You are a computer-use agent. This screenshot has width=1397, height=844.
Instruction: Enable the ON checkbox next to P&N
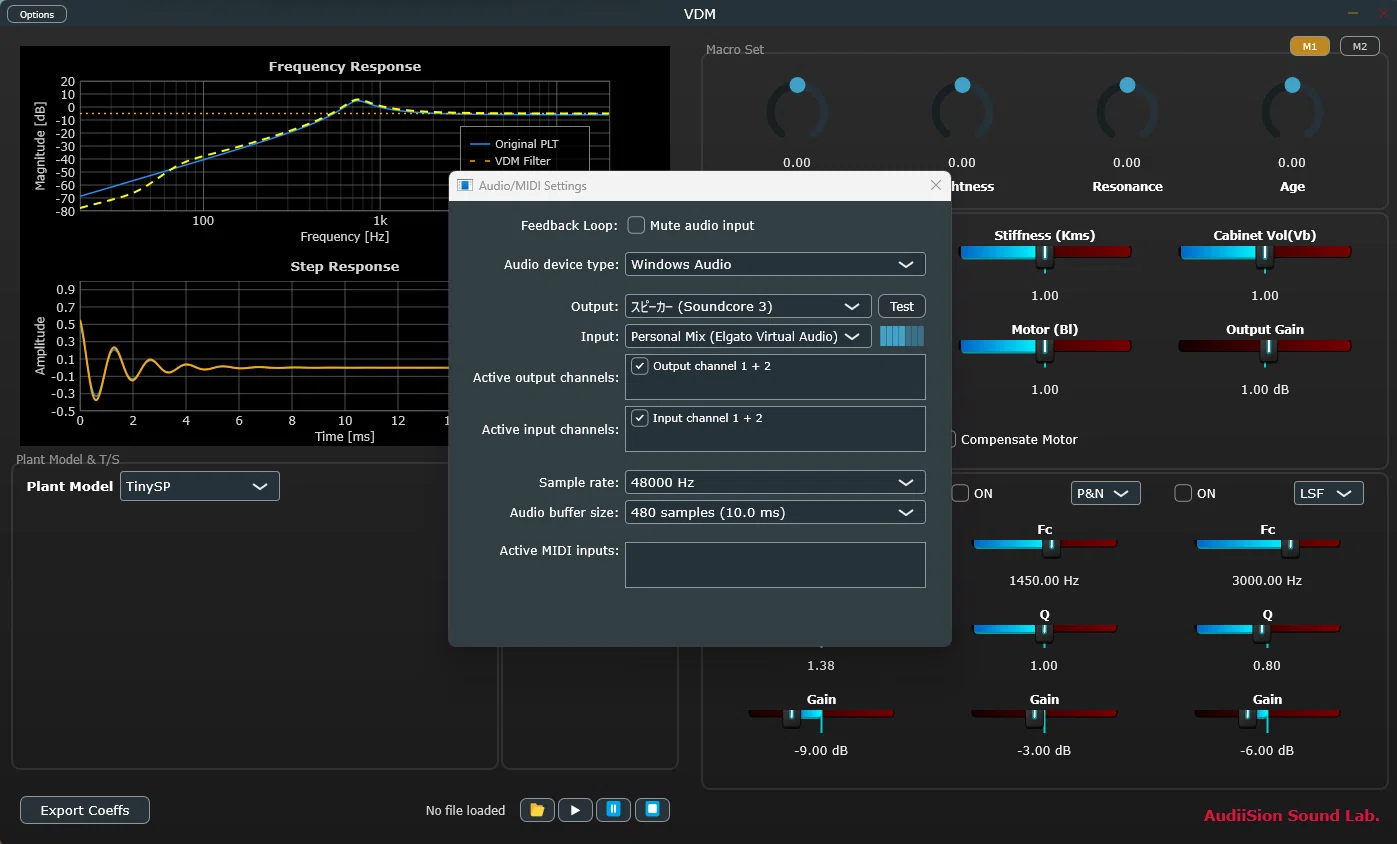tap(960, 493)
